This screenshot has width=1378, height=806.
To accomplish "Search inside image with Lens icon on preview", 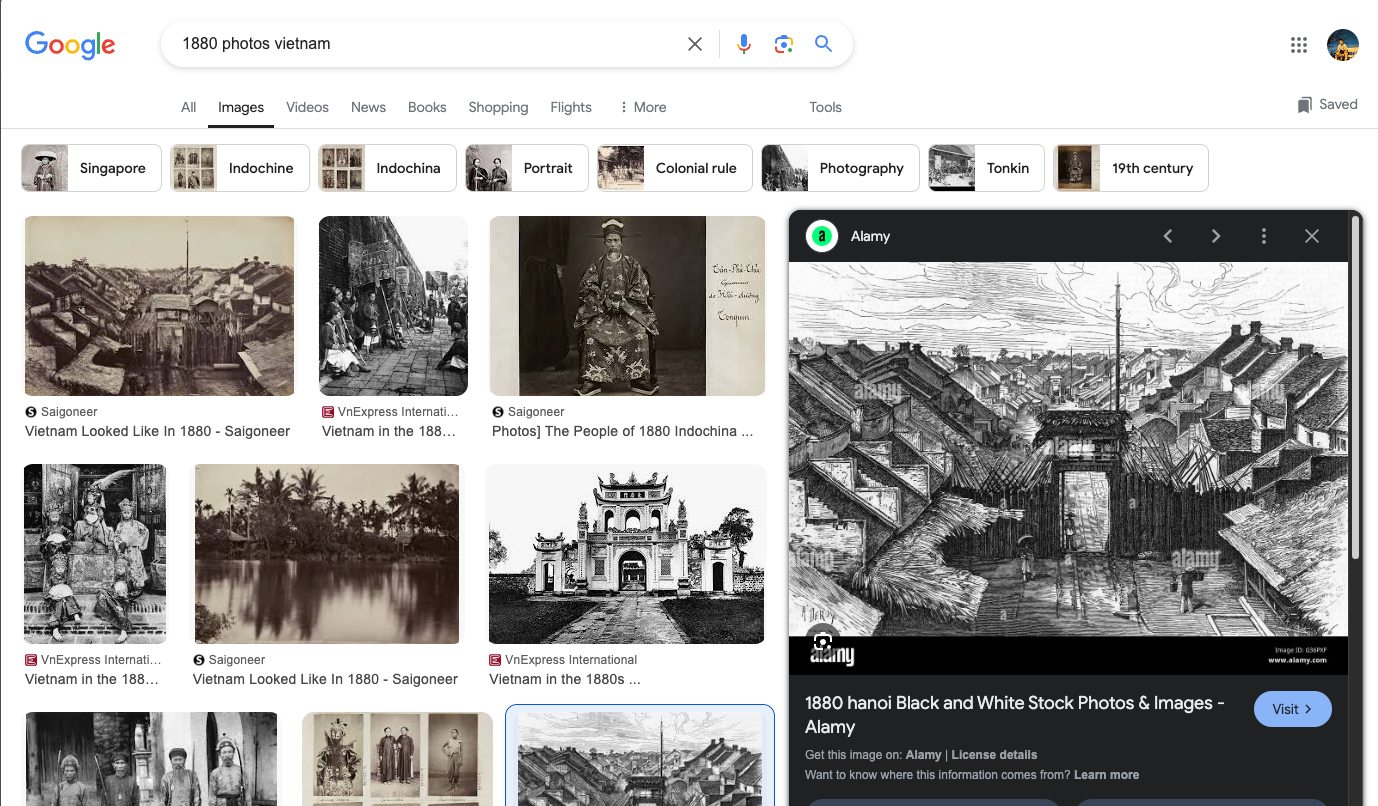I will [x=822, y=640].
